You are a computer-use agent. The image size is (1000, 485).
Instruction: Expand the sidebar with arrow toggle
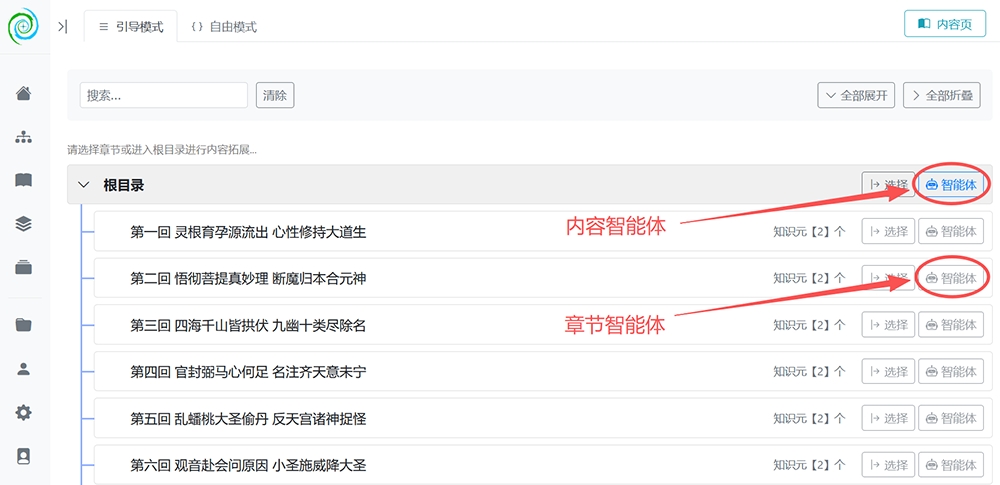(x=62, y=27)
